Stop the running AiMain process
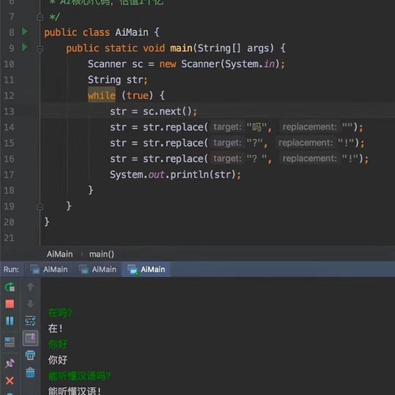 pyautogui.click(x=10, y=304)
